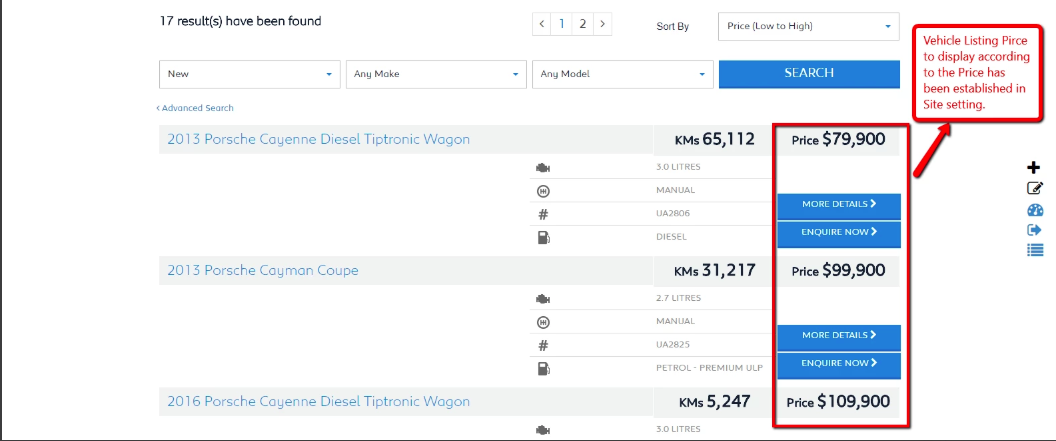Viewport: 1056px width, 441px height.
Task: Select the stock number UA2806
Action: point(673,213)
